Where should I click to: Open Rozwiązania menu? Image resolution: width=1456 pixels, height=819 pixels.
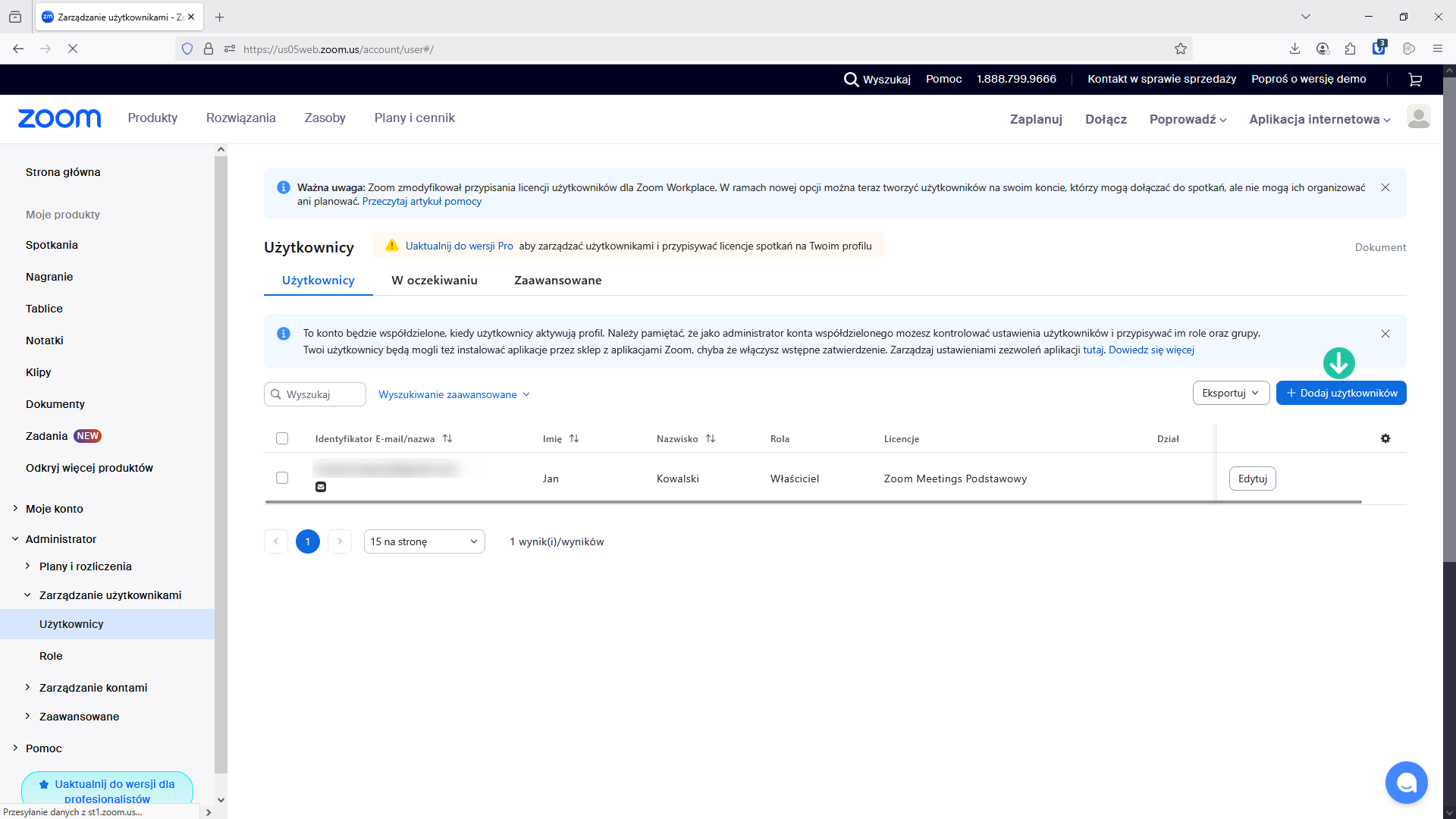click(241, 118)
